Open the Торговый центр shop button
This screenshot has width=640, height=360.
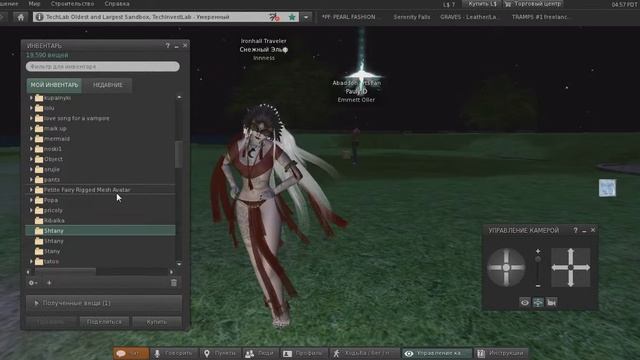533,4
